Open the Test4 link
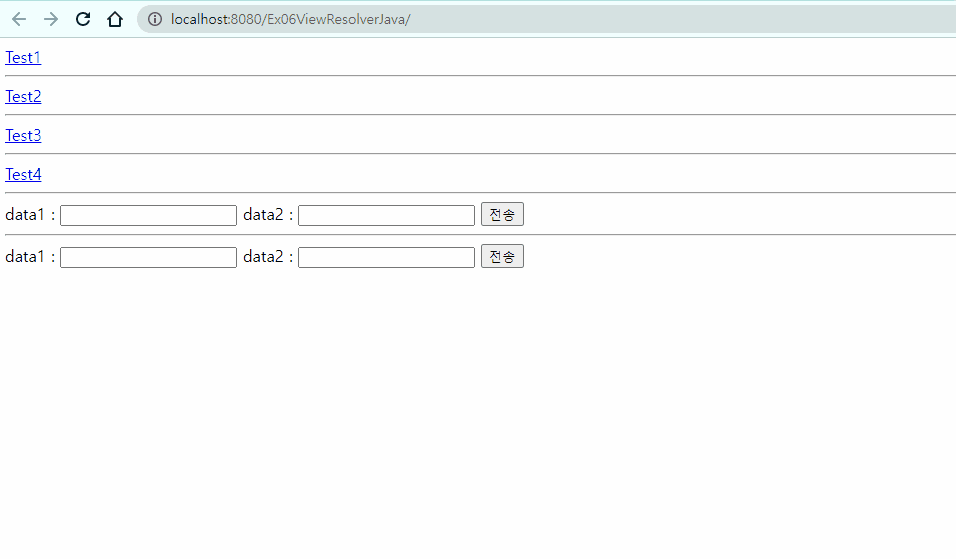956x559 pixels. pos(23,174)
